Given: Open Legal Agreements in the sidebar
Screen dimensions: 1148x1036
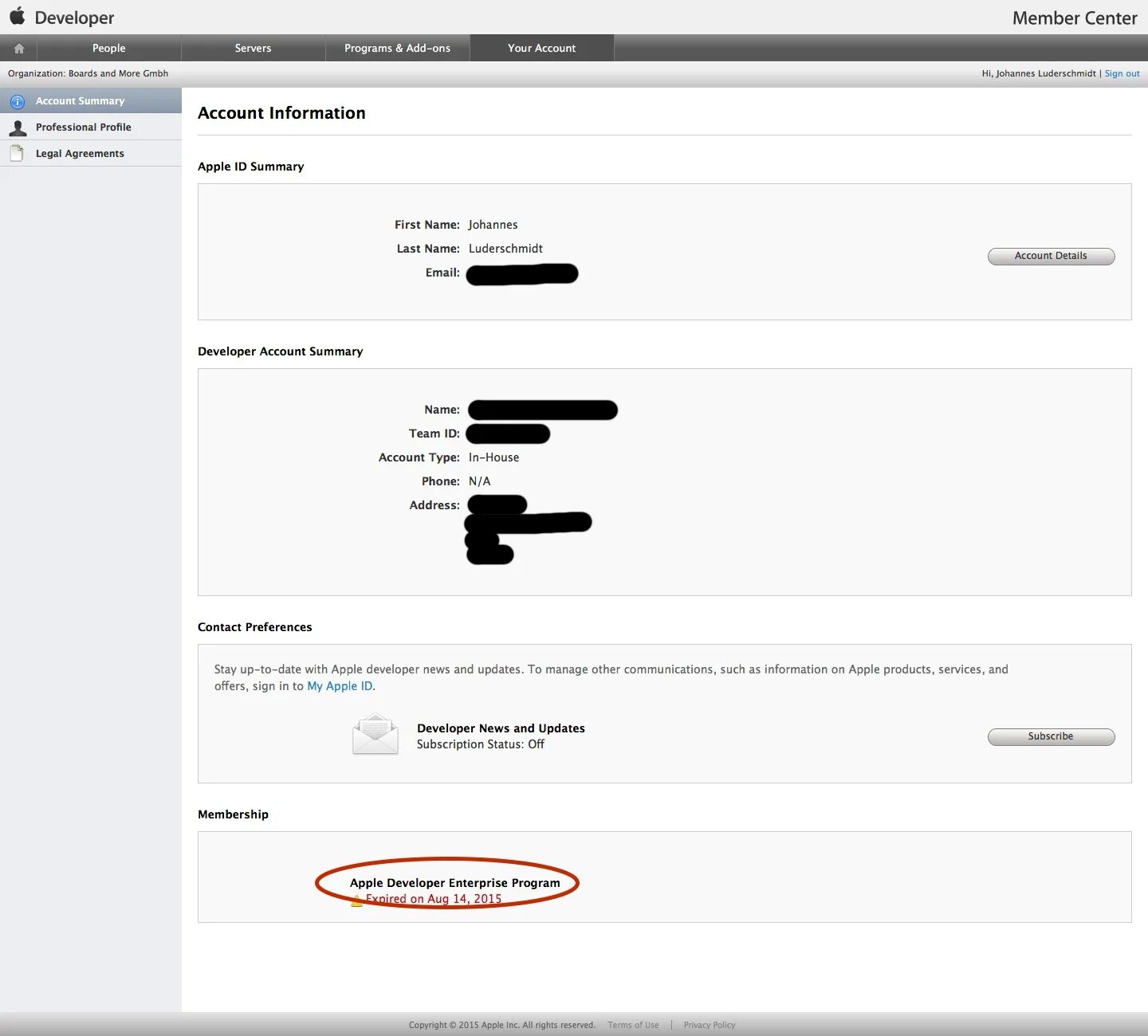Looking at the screenshot, I should 91,154.
